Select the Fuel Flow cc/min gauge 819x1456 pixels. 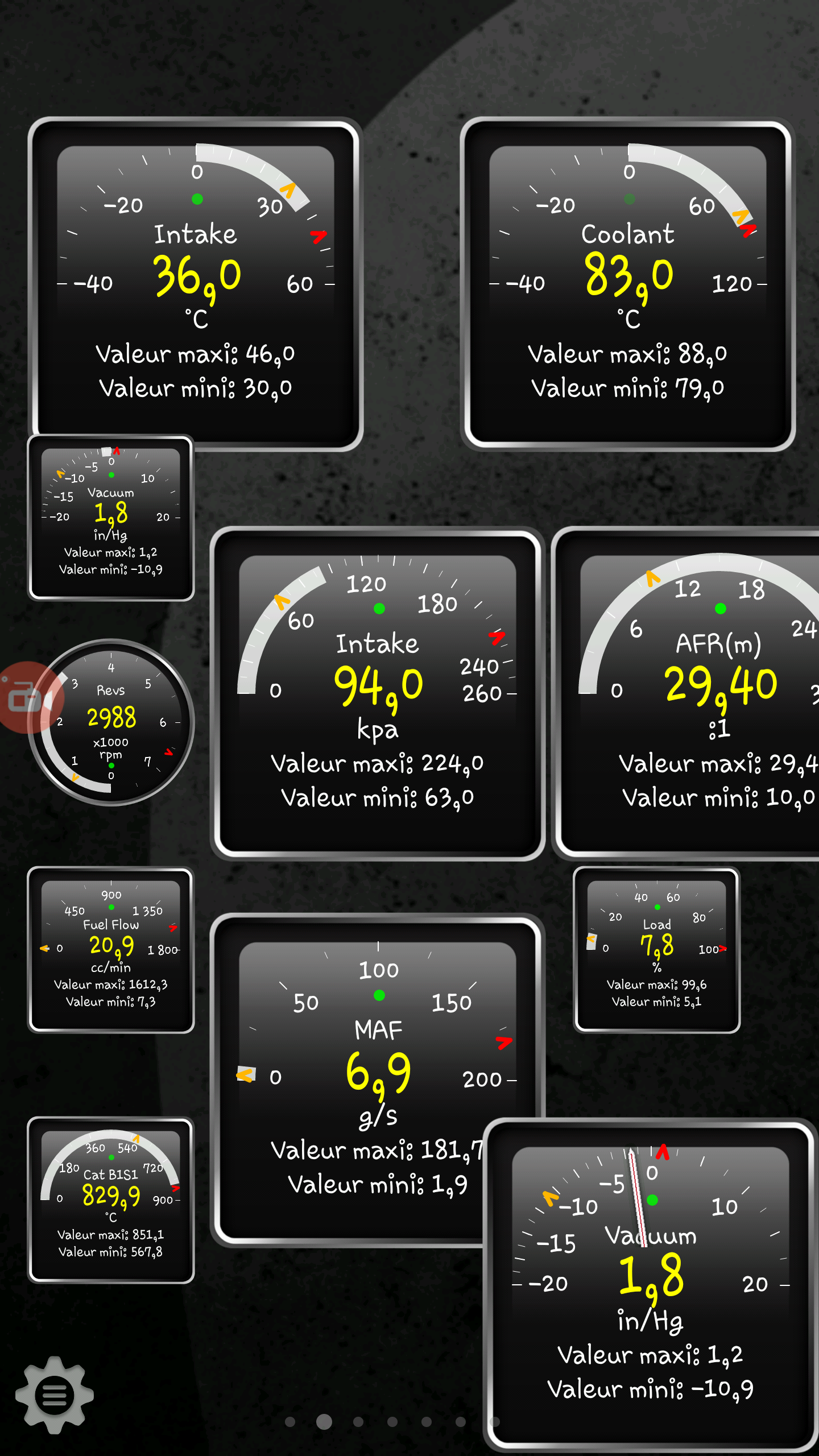(x=111, y=950)
